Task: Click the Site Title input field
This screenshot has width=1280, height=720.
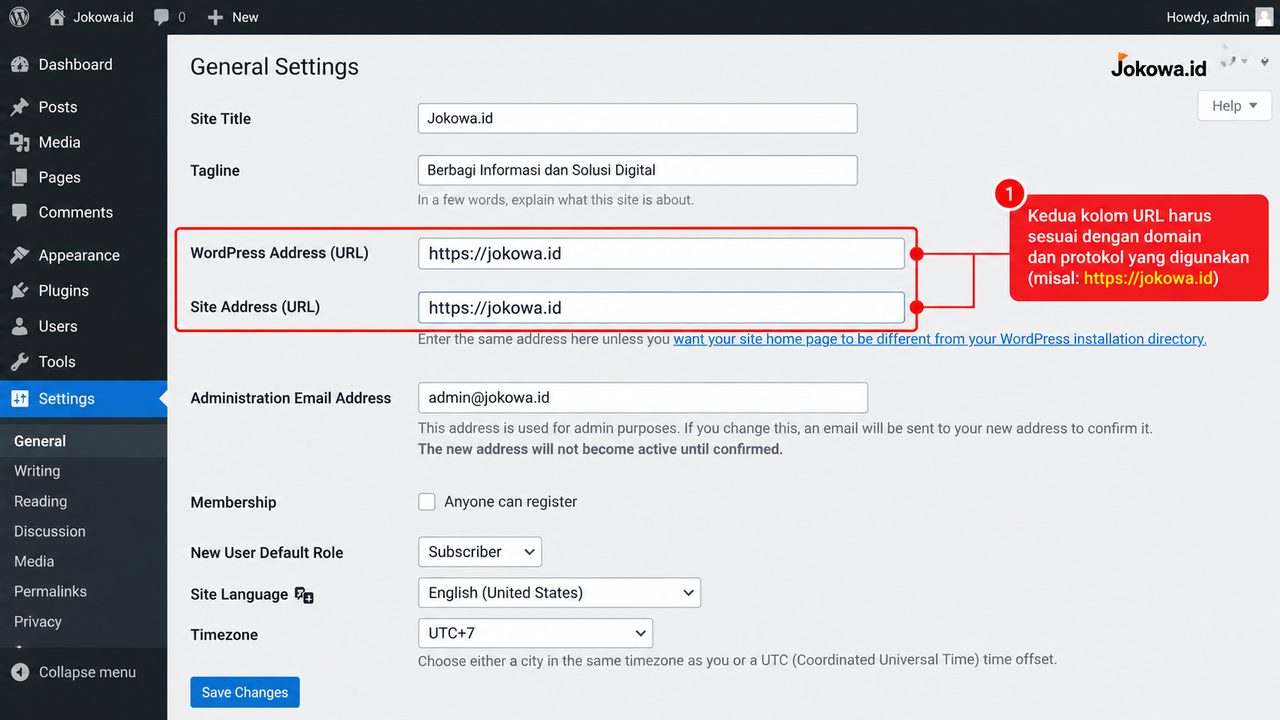Action: point(638,118)
